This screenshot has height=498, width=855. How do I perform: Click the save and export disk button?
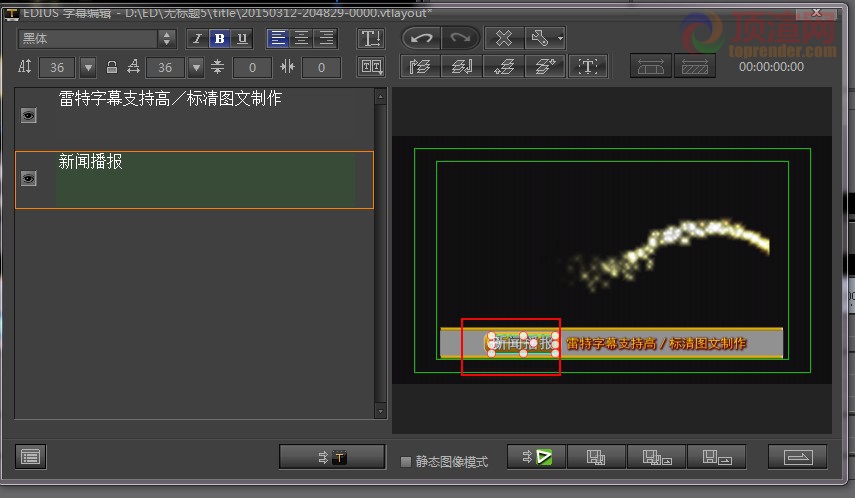tap(716, 457)
